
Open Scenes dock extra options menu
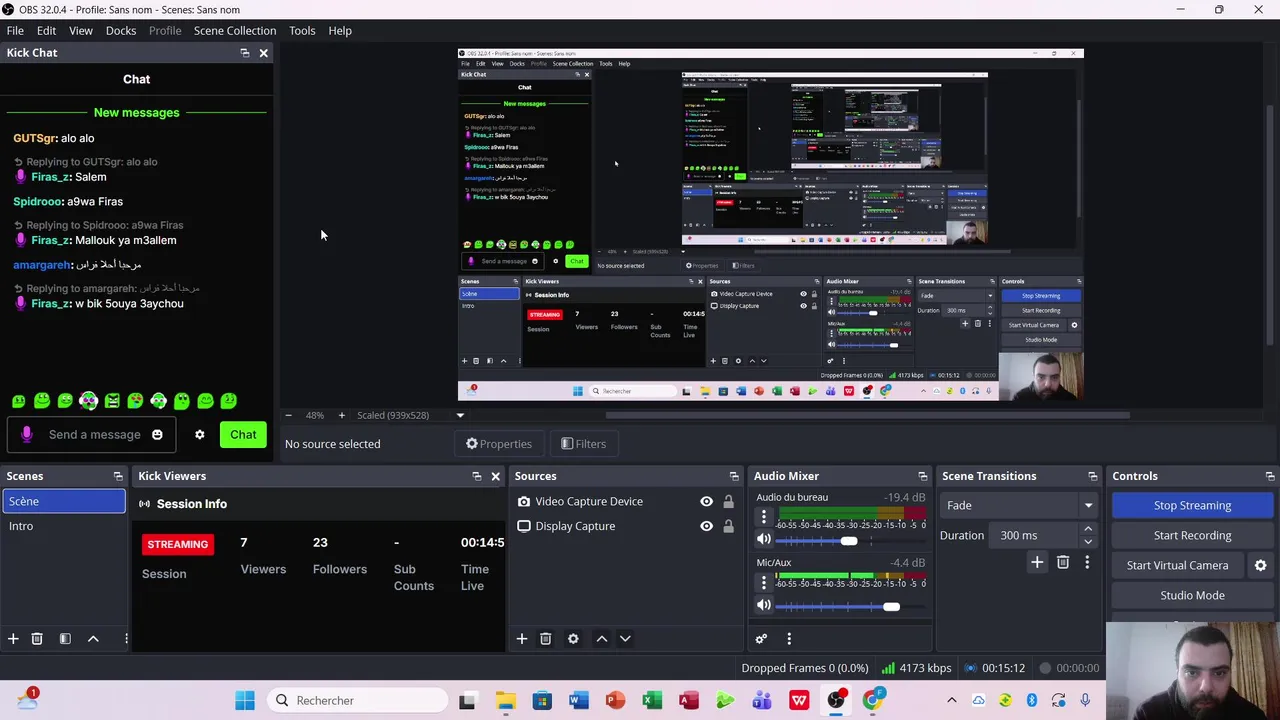126,638
